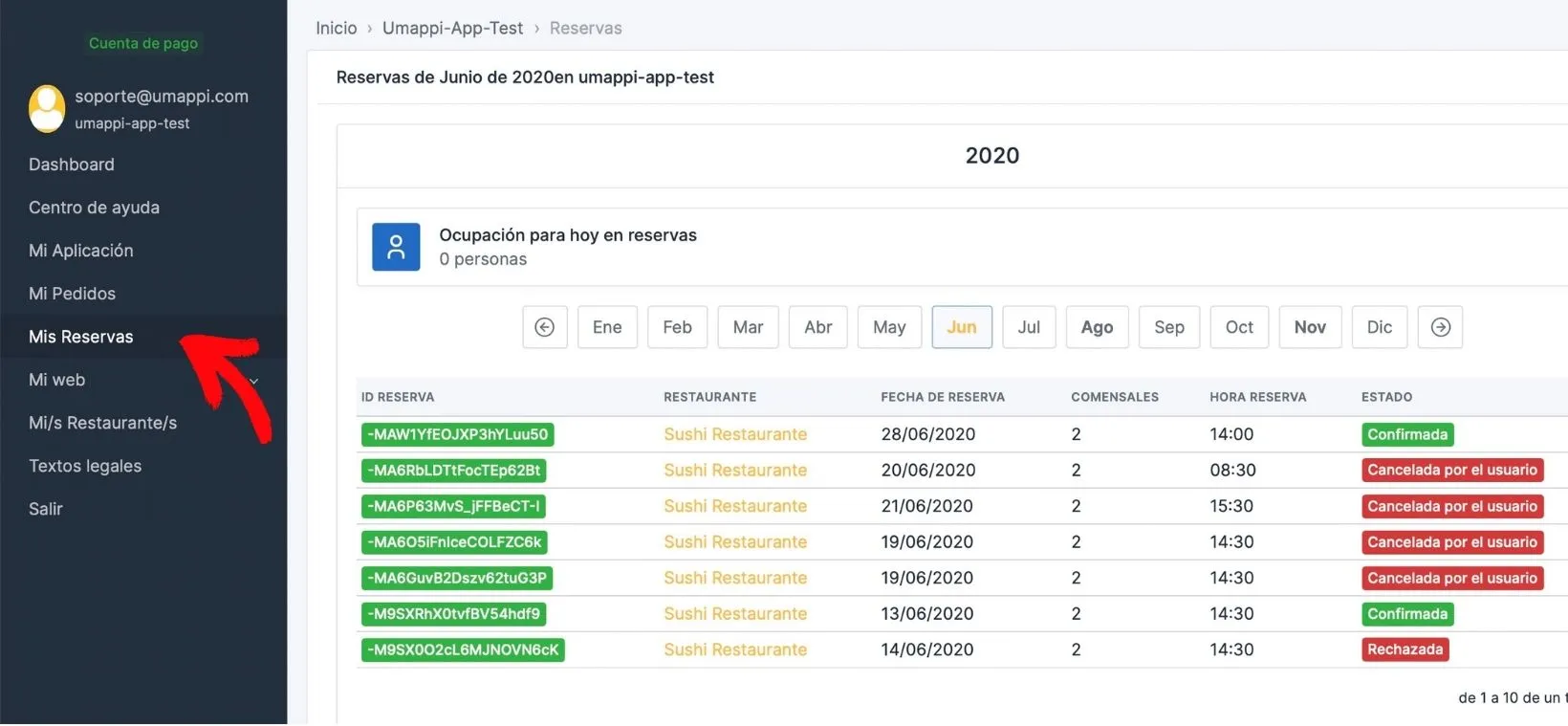This screenshot has height=726, width=1568.
Task: Click Salir to log out
Action: [46, 509]
